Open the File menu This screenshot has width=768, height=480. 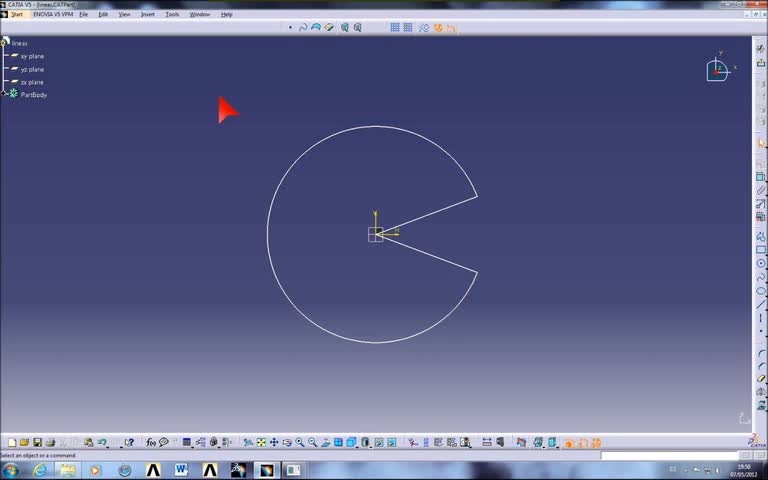(x=84, y=14)
